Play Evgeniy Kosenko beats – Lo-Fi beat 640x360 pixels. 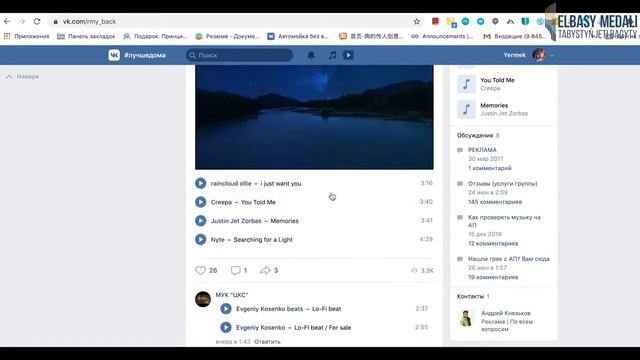(x=226, y=309)
